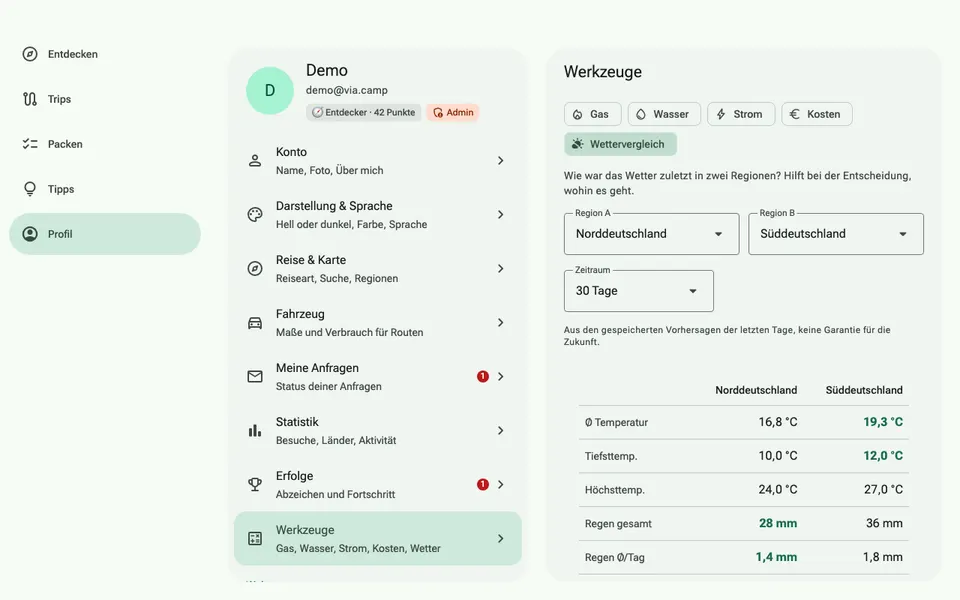Viewport: 960px width, 600px height.
Task: Click the 19,3 °C Süddeutschland temperature value
Action: click(x=883, y=422)
